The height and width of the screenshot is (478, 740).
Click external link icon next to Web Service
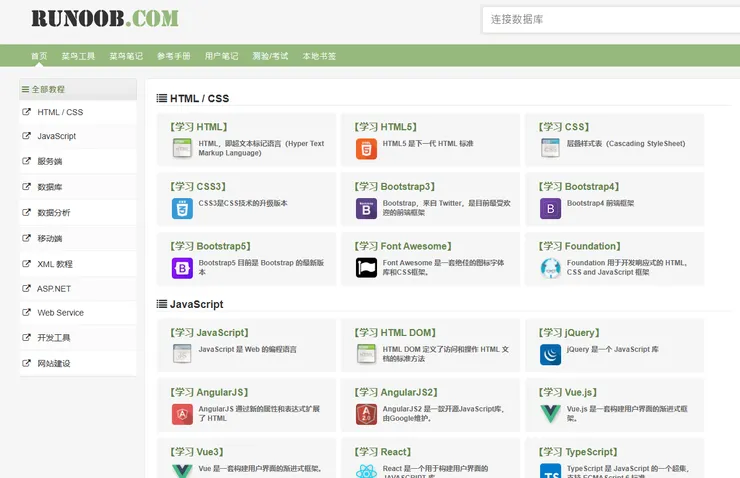coord(26,312)
